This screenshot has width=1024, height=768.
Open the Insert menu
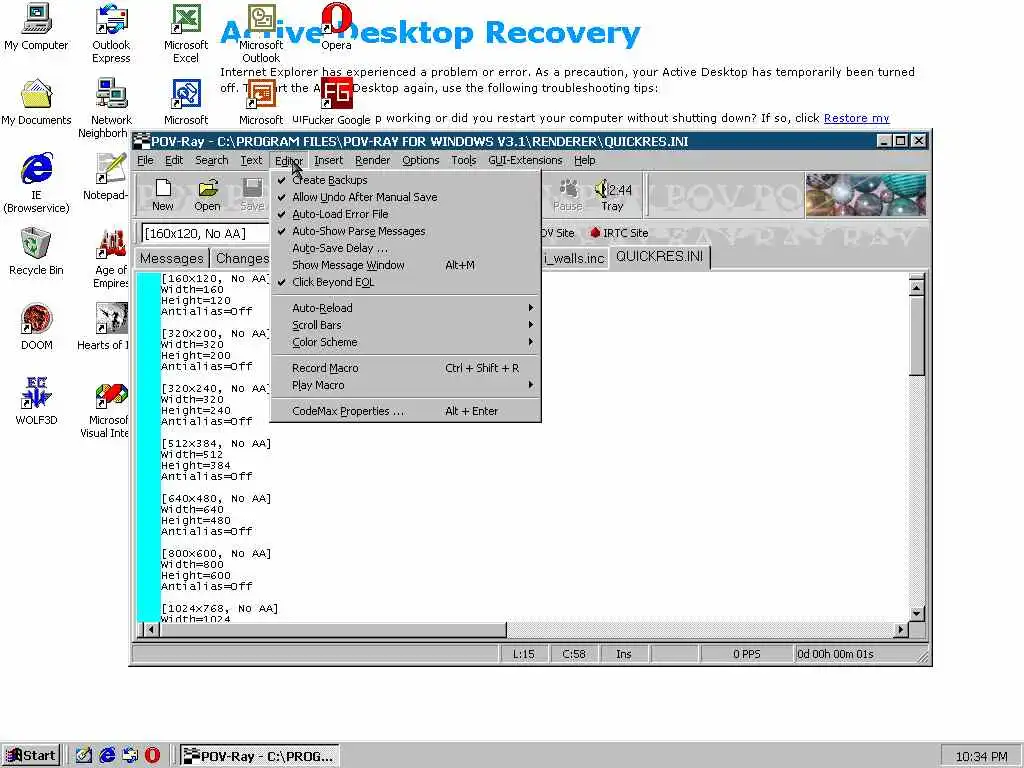coord(328,160)
